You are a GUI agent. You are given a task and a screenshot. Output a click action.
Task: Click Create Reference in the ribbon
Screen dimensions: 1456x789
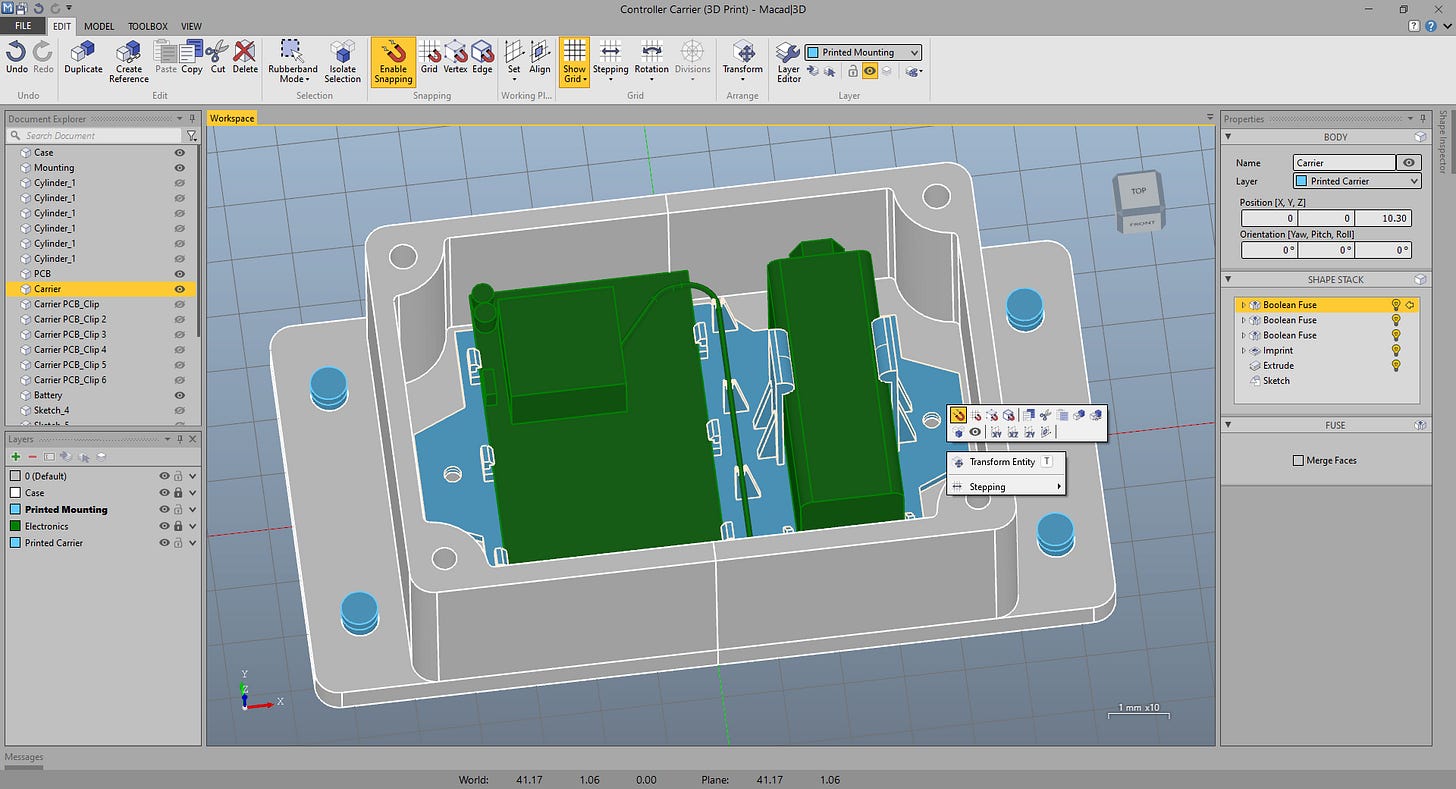128,52
